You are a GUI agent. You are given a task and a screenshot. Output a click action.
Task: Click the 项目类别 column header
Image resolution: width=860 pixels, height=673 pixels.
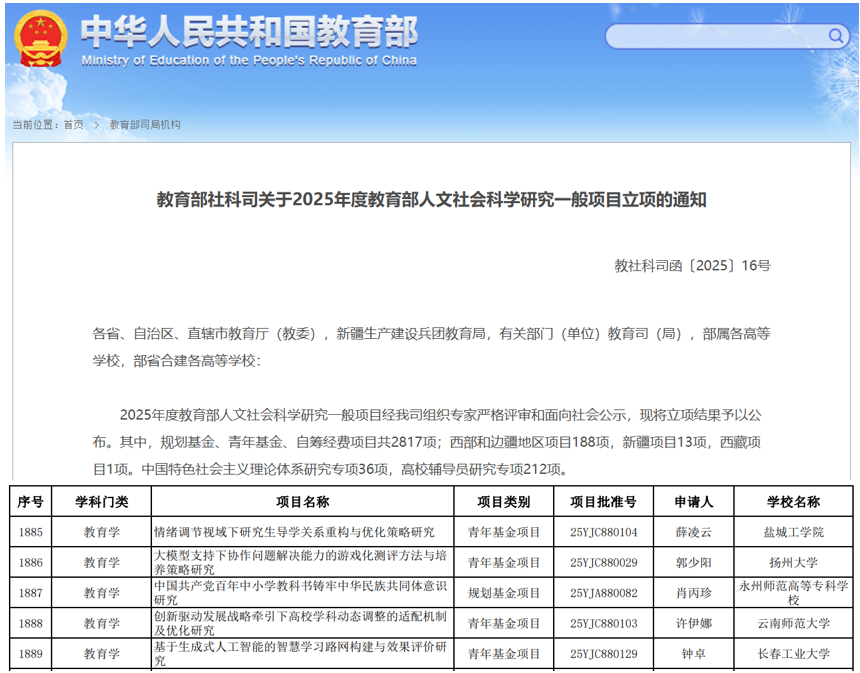pos(503,502)
